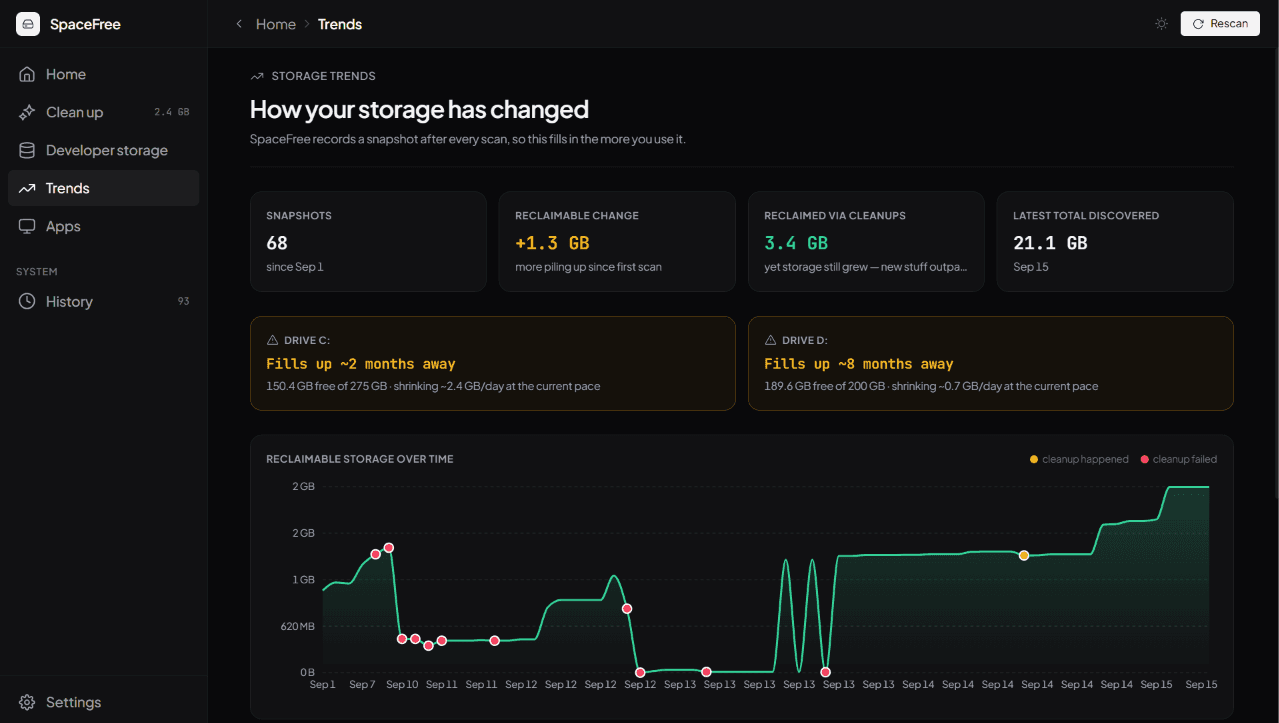This screenshot has width=1279, height=723.
Task: Toggle the light/dark theme sun icon
Action: [x=1161, y=24]
